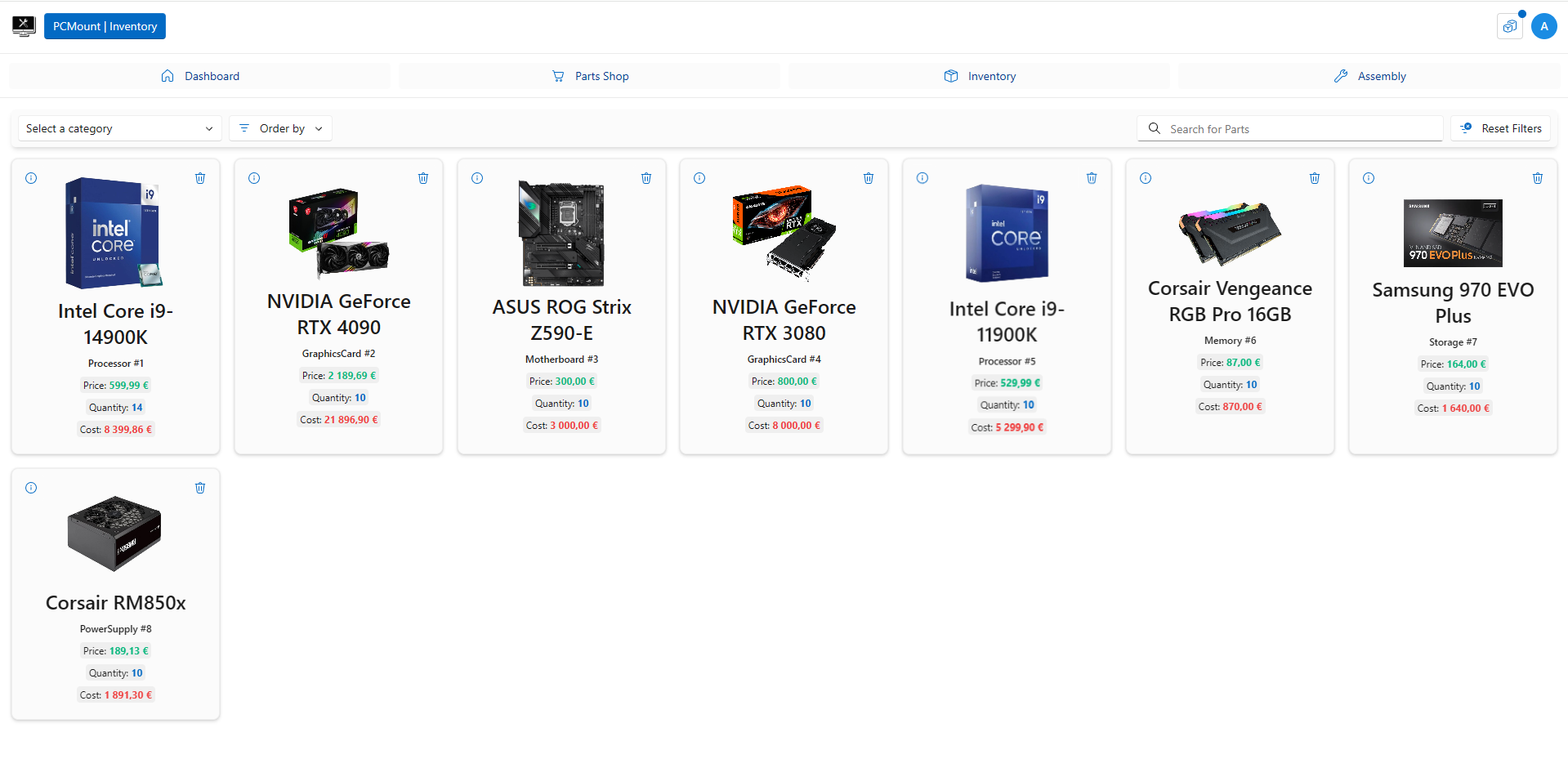Click the RTX 4090 product image
Viewport: 1568px width, 768px height.
pyautogui.click(x=338, y=233)
